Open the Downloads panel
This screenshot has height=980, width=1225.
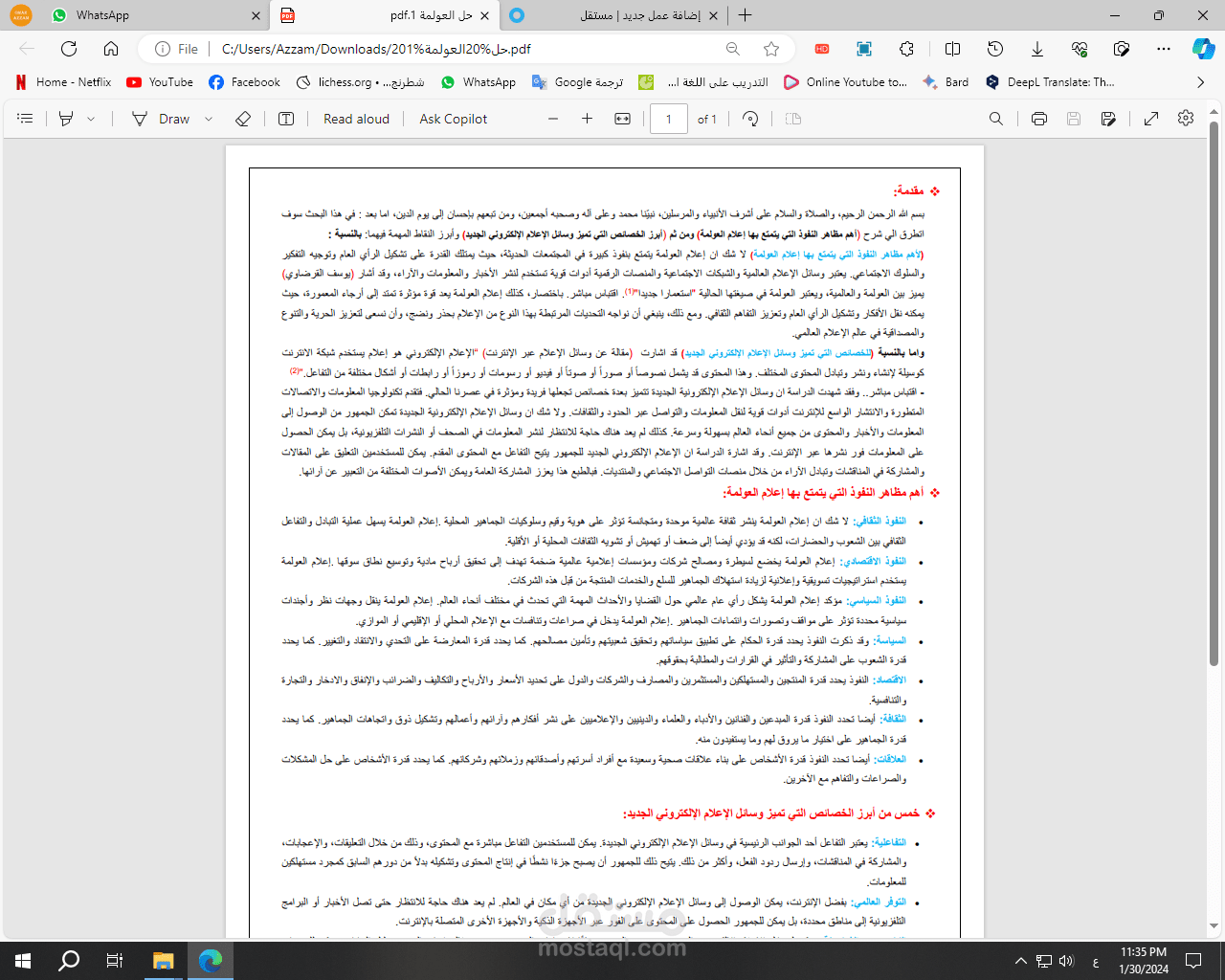[1037, 49]
